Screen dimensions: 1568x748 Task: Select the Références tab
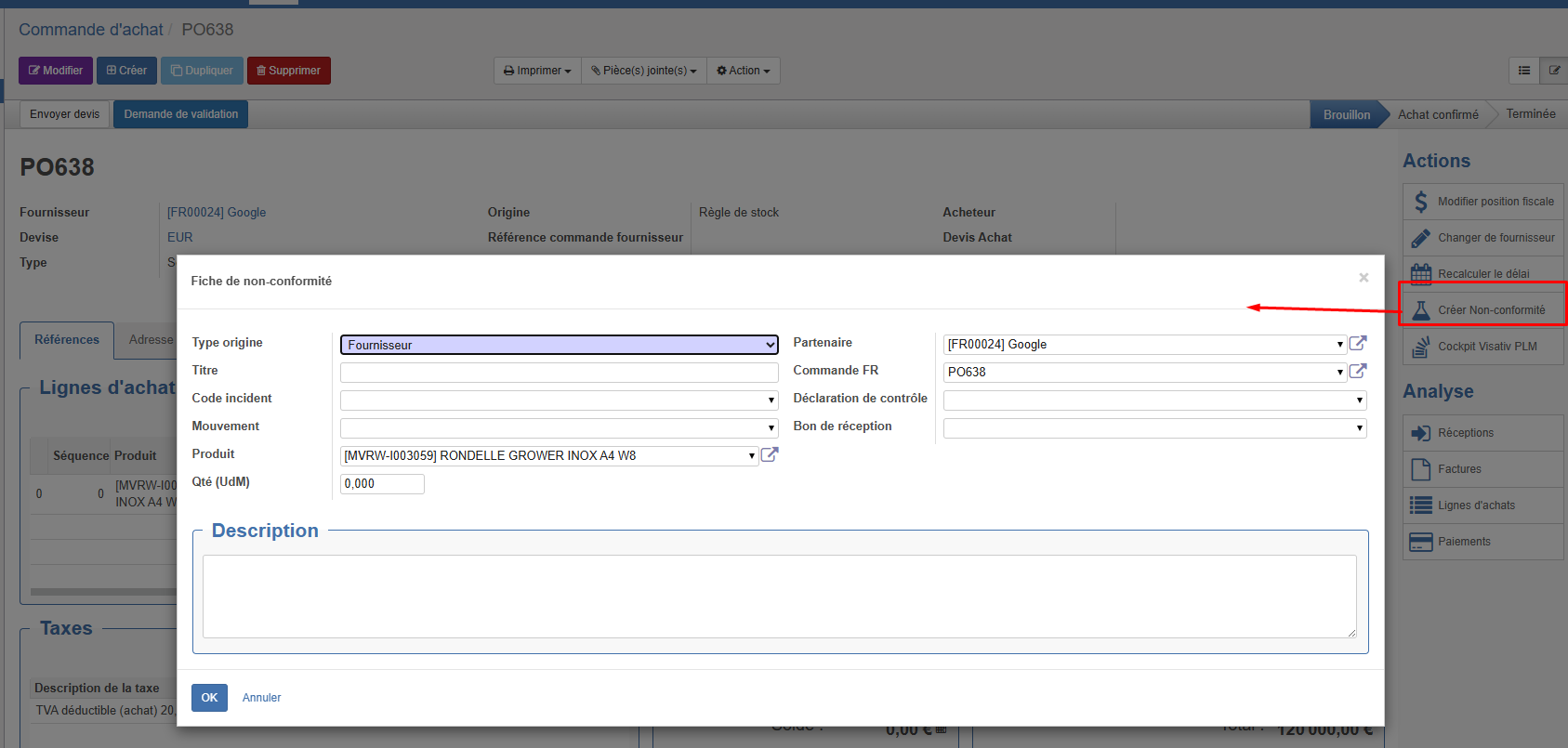(x=67, y=340)
